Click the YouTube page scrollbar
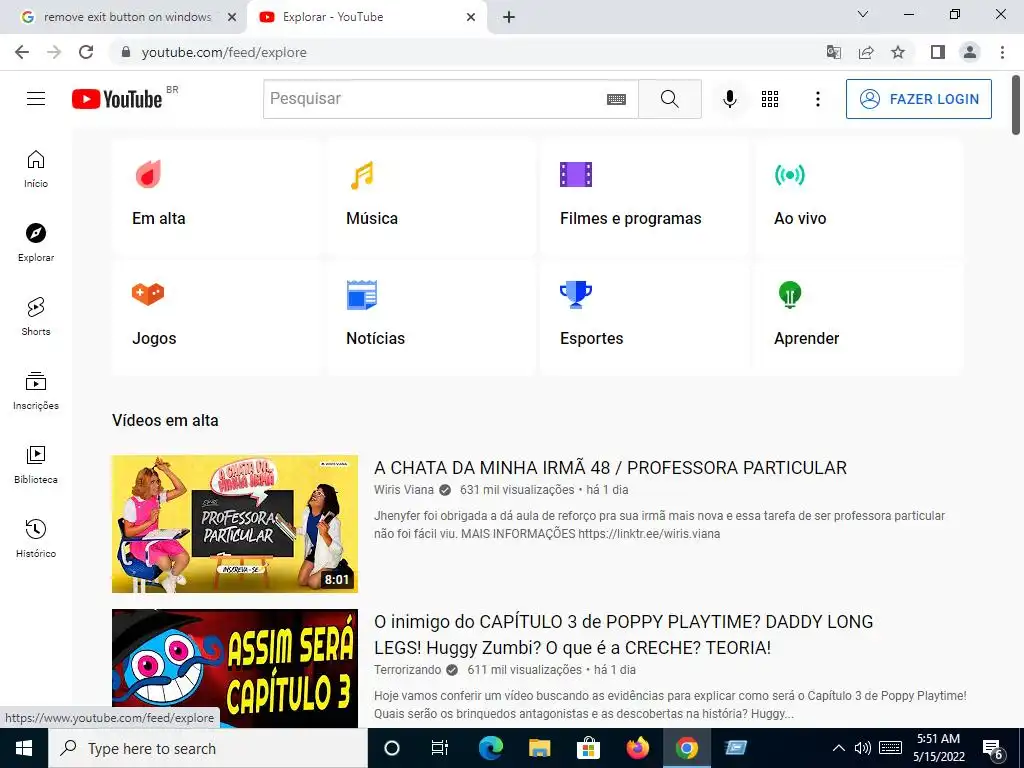The width and height of the screenshot is (1024, 768). [x=1016, y=105]
